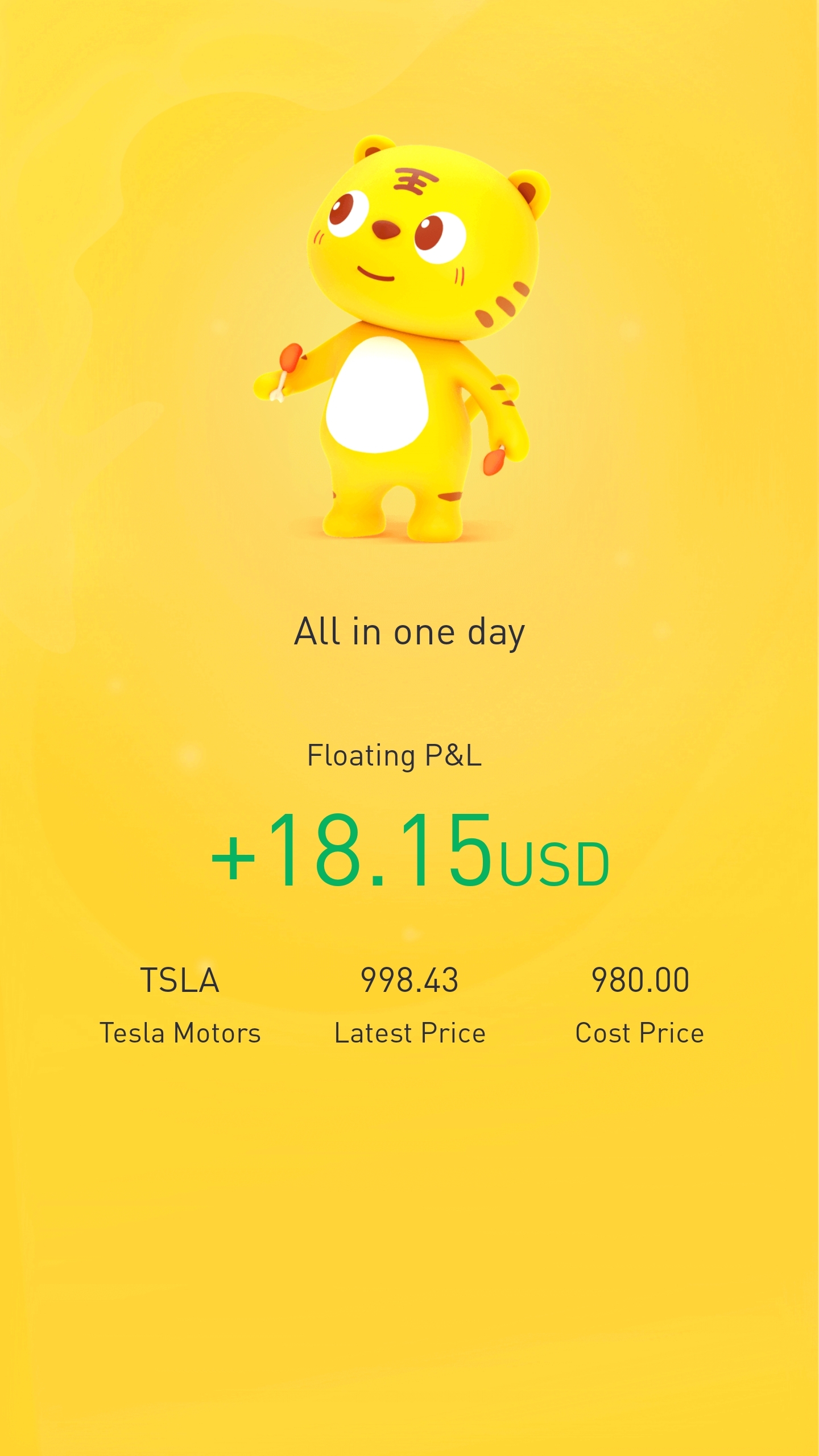
Task: Tap the 980.00 cost value
Action: click(640, 981)
